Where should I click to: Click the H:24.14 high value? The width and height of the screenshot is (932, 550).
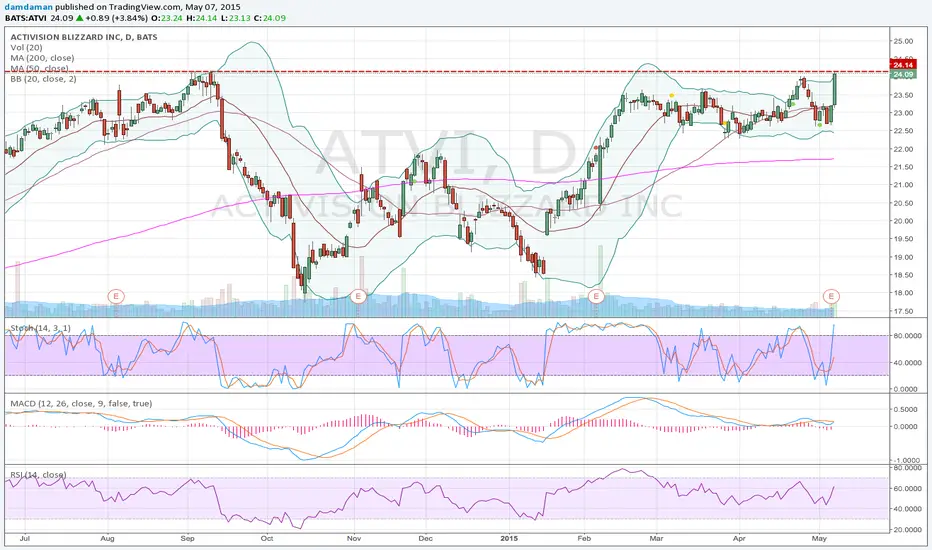click(203, 18)
